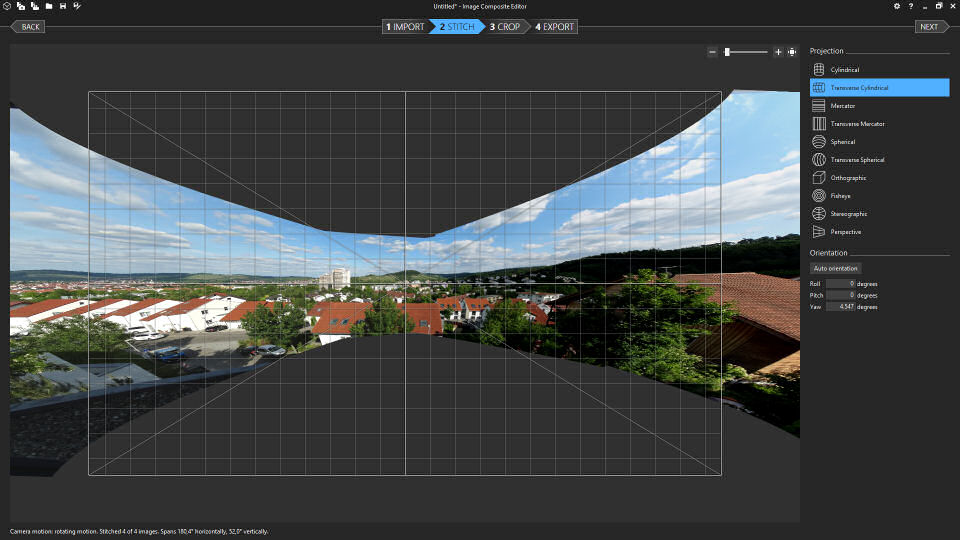The height and width of the screenshot is (540, 960).
Task: Zoom out with the minus button
Action: [x=712, y=52]
